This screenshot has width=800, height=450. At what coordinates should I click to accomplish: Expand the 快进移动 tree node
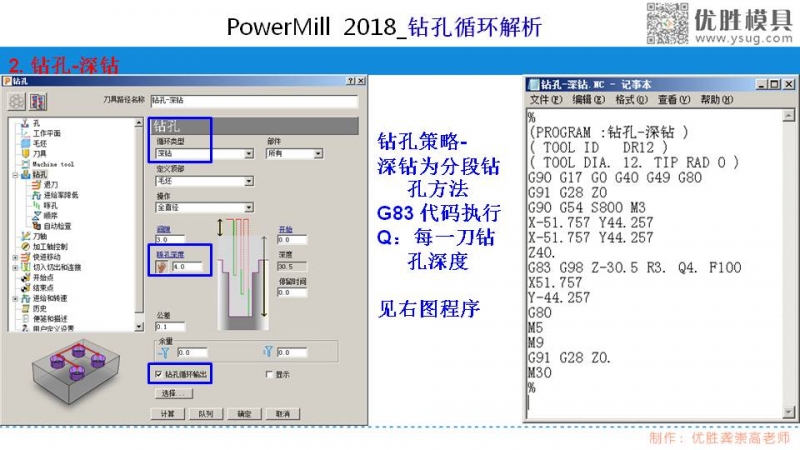pos(15,257)
